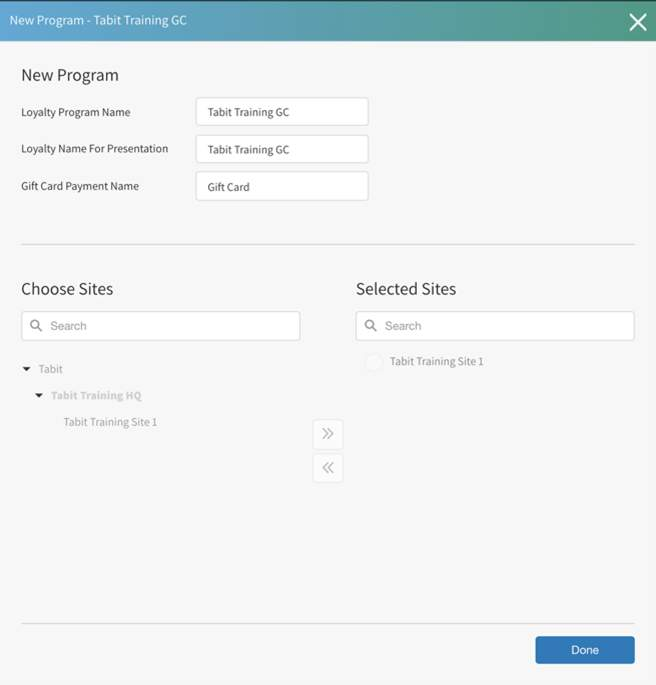Click the magnifier icon in Selected Sites search

[x=371, y=326]
